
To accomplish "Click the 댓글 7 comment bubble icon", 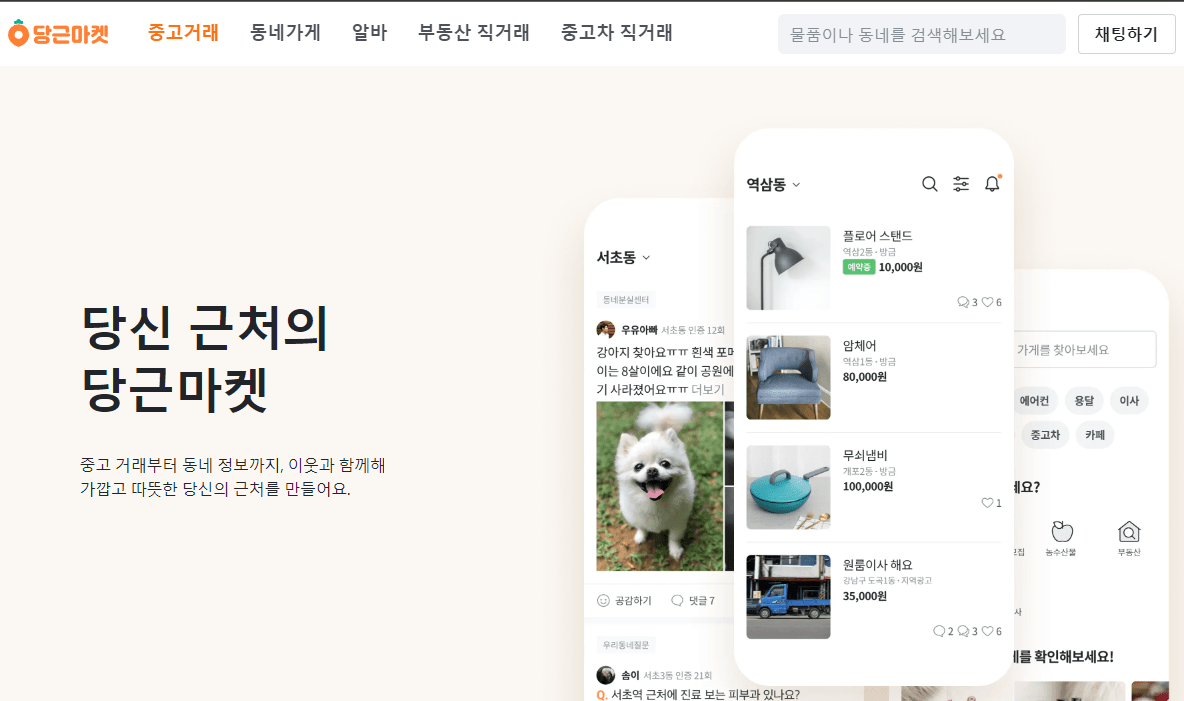I will point(677,601).
